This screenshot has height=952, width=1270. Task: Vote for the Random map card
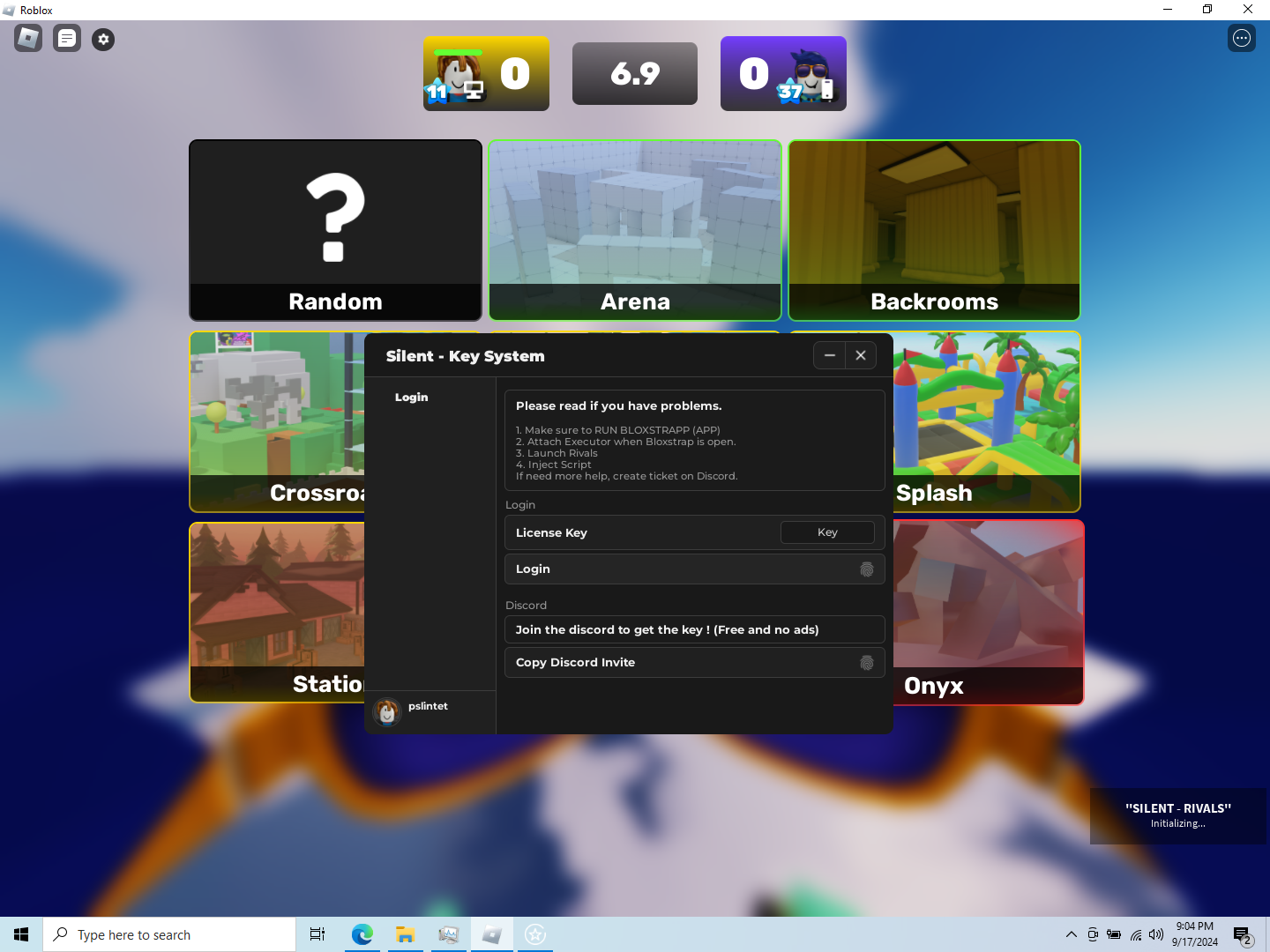[x=335, y=230]
